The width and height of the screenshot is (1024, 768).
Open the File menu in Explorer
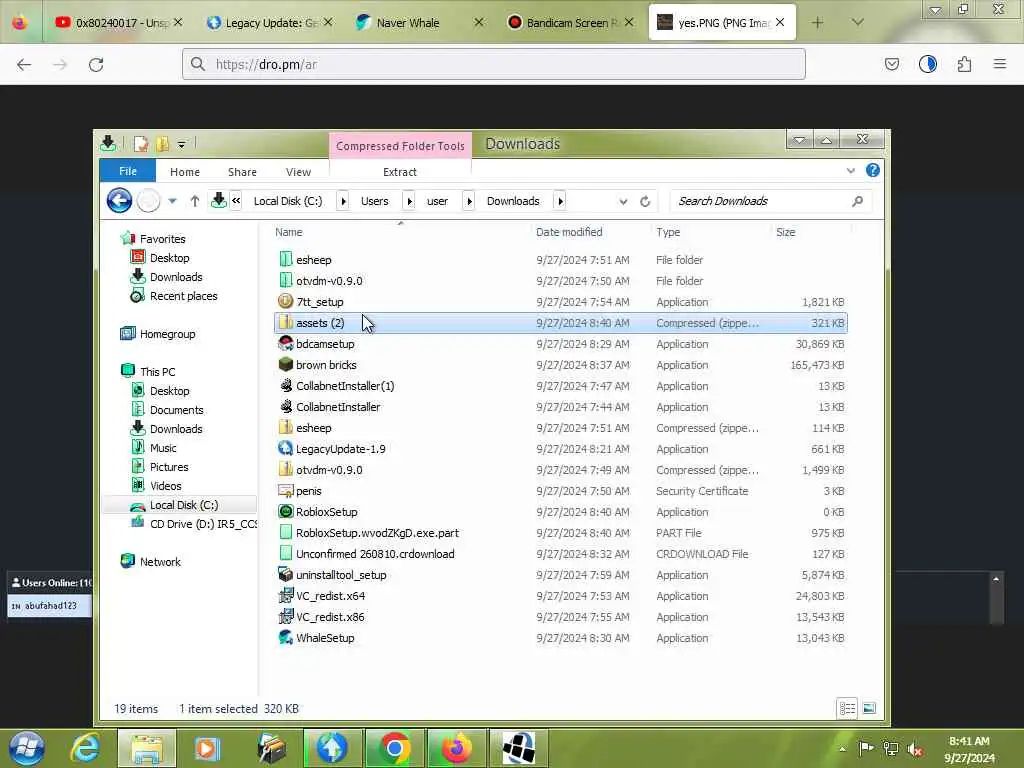tap(127, 171)
